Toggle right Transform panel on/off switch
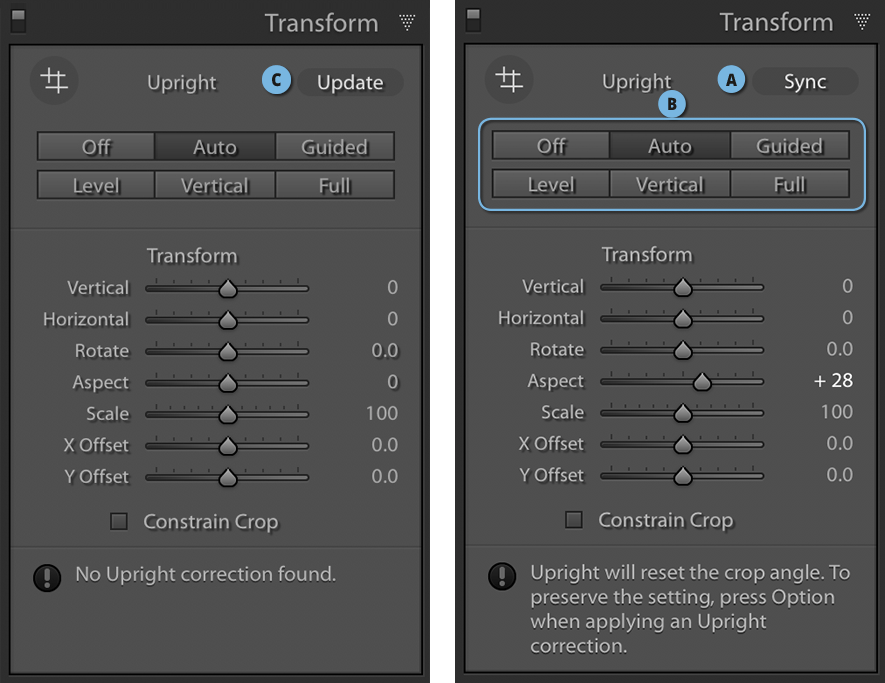Image resolution: width=885 pixels, height=683 pixels. (473, 20)
